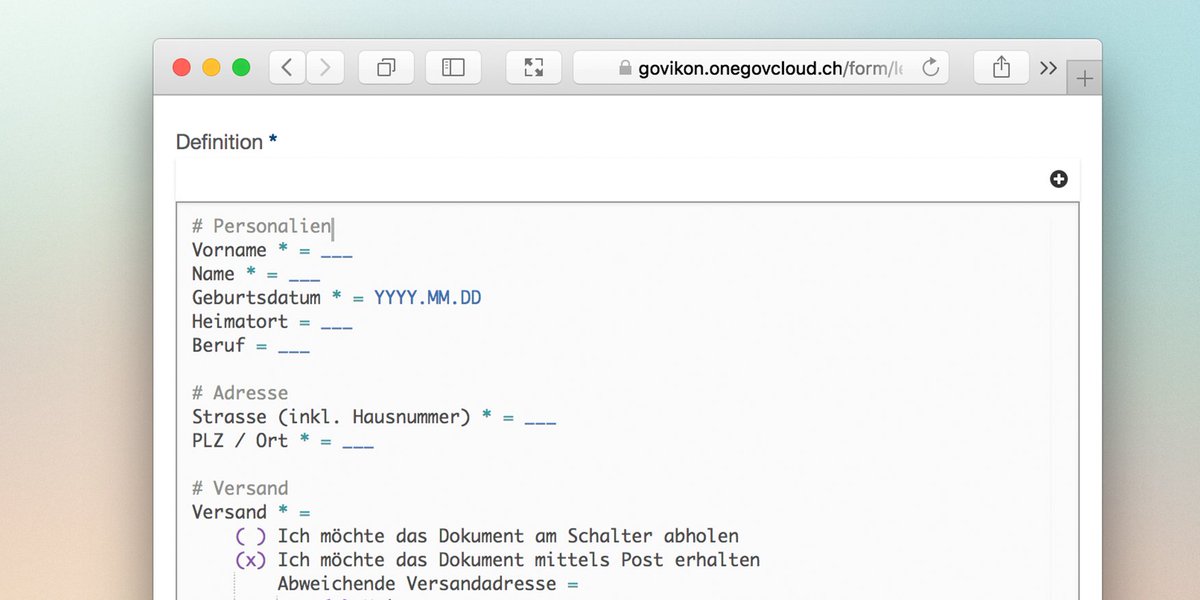The height and width of the screenshot is (600, 1200).
Task: Click the 'Name * = ___' line
Action: (x=256, y=274)
